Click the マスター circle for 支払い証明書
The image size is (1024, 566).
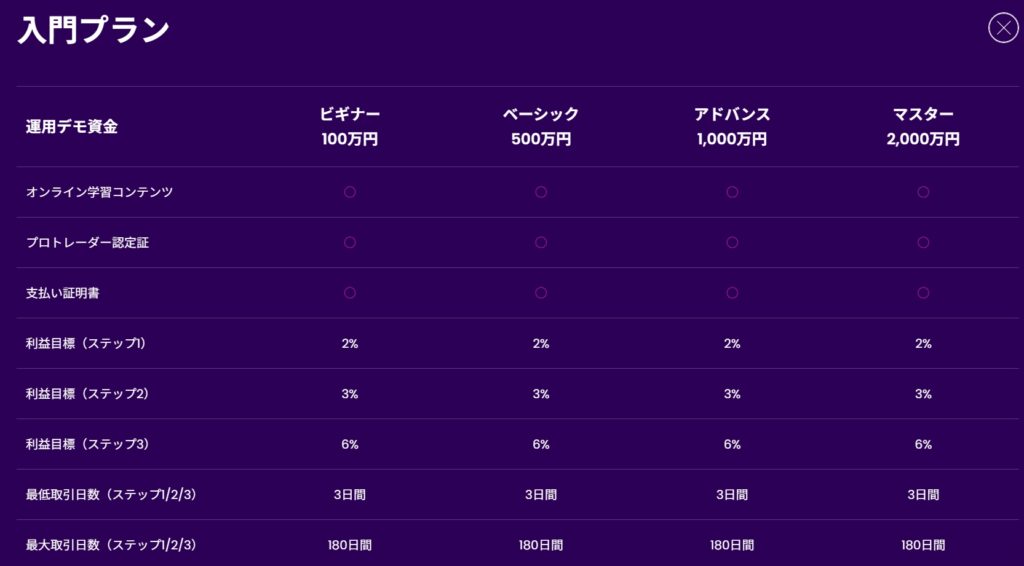923,293
